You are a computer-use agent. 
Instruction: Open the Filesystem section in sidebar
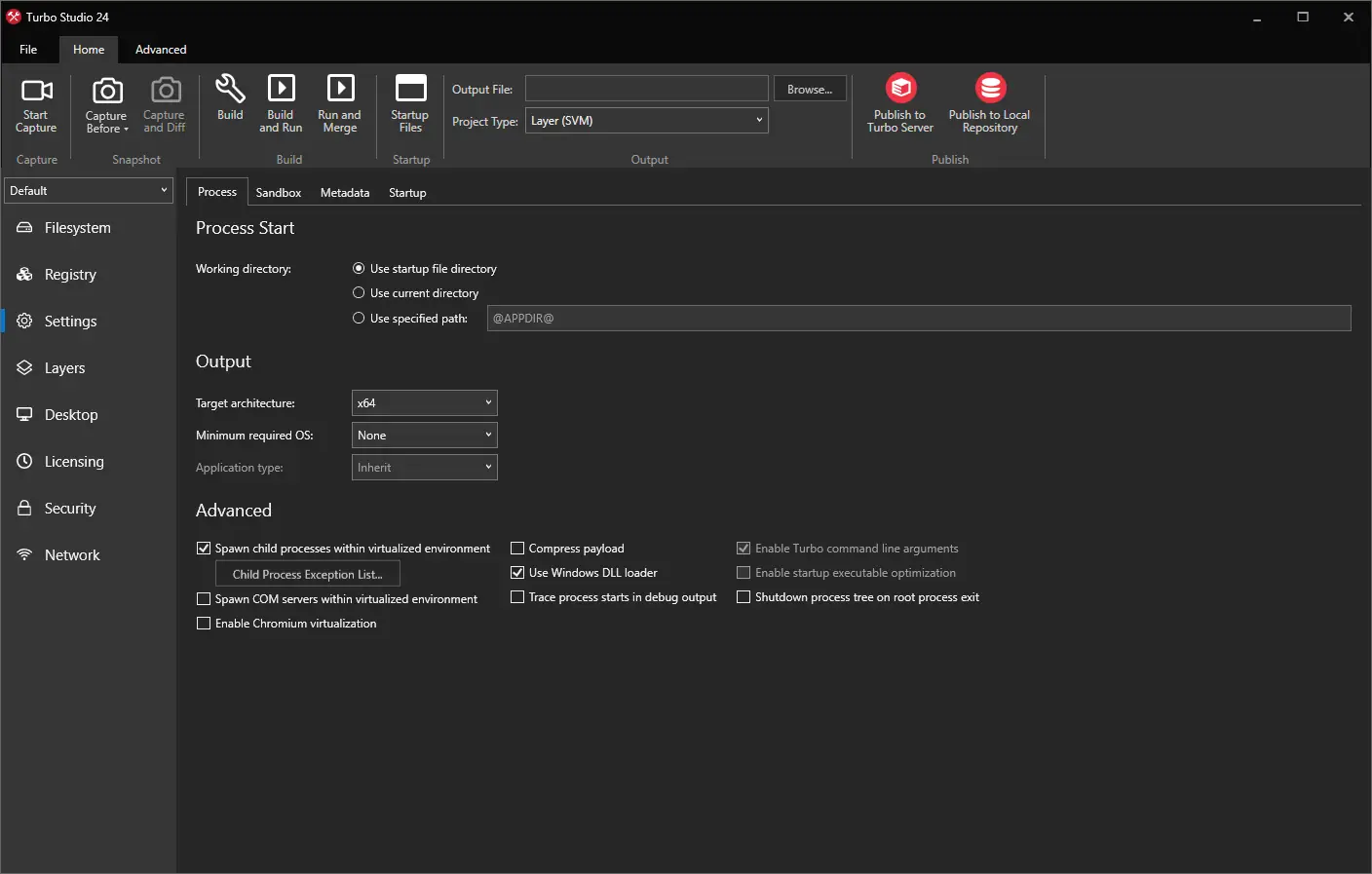point(89,228)
